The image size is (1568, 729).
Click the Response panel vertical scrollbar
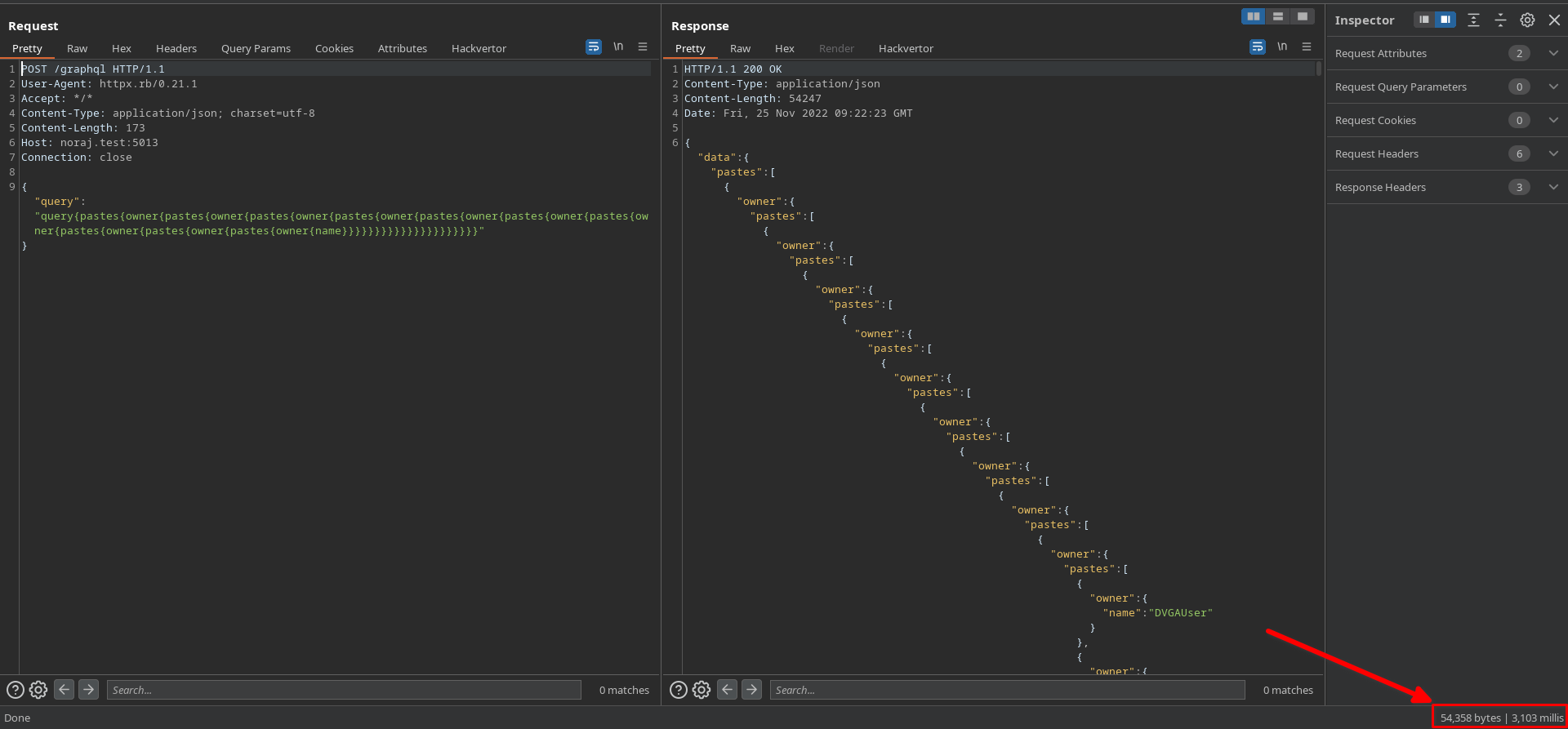(1318, 69)
